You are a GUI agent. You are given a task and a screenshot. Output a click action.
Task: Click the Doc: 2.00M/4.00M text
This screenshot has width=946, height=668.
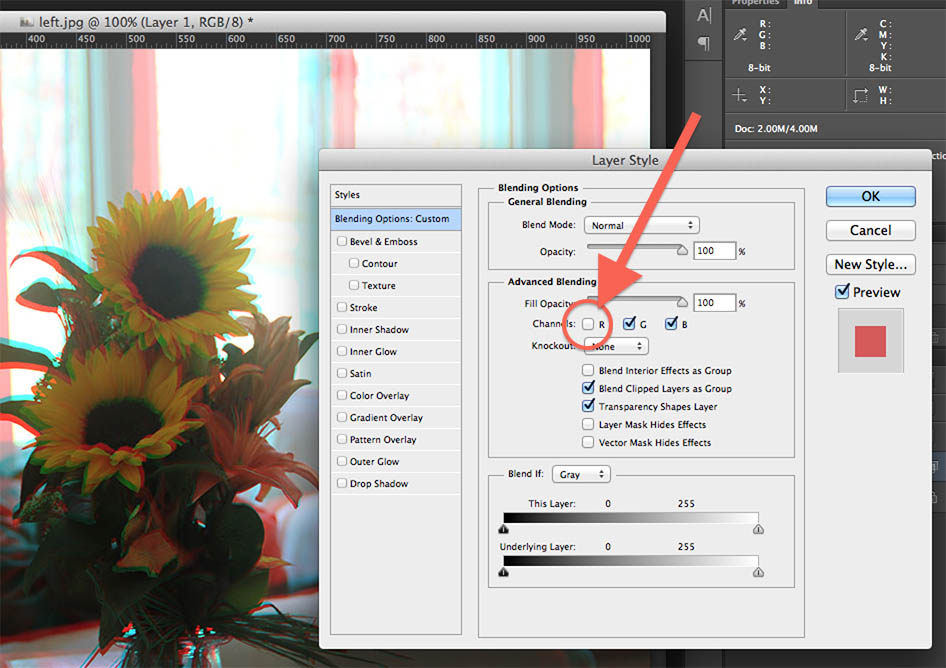pyautogui.click(x=776, y=129)
